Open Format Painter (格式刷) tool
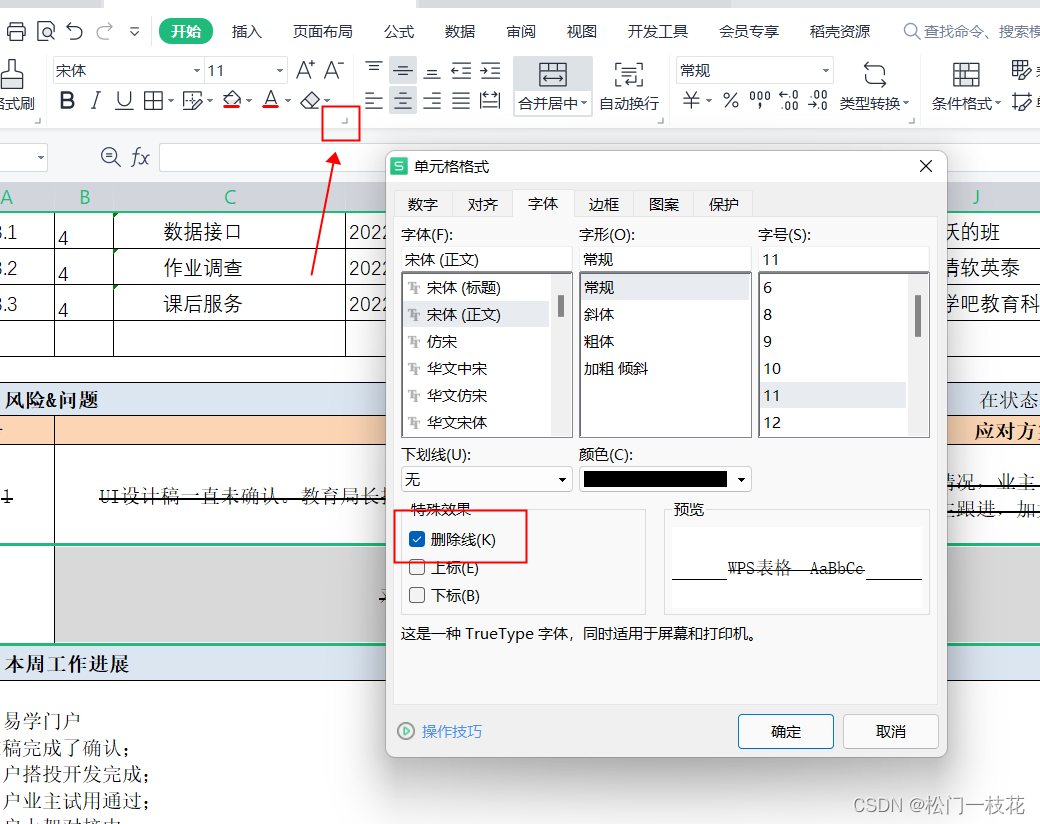1040x824 pixels. click(15, 85)
